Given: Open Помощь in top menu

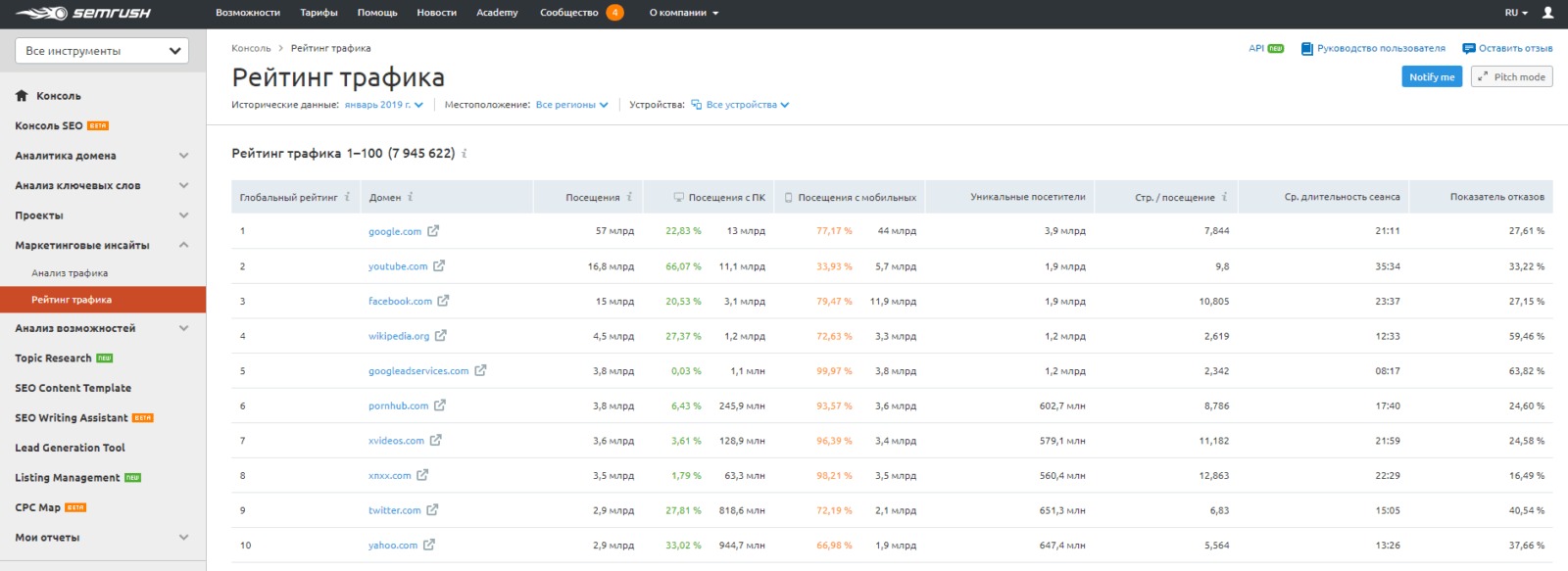Looking at the screenshot, I should pos(377,13).
